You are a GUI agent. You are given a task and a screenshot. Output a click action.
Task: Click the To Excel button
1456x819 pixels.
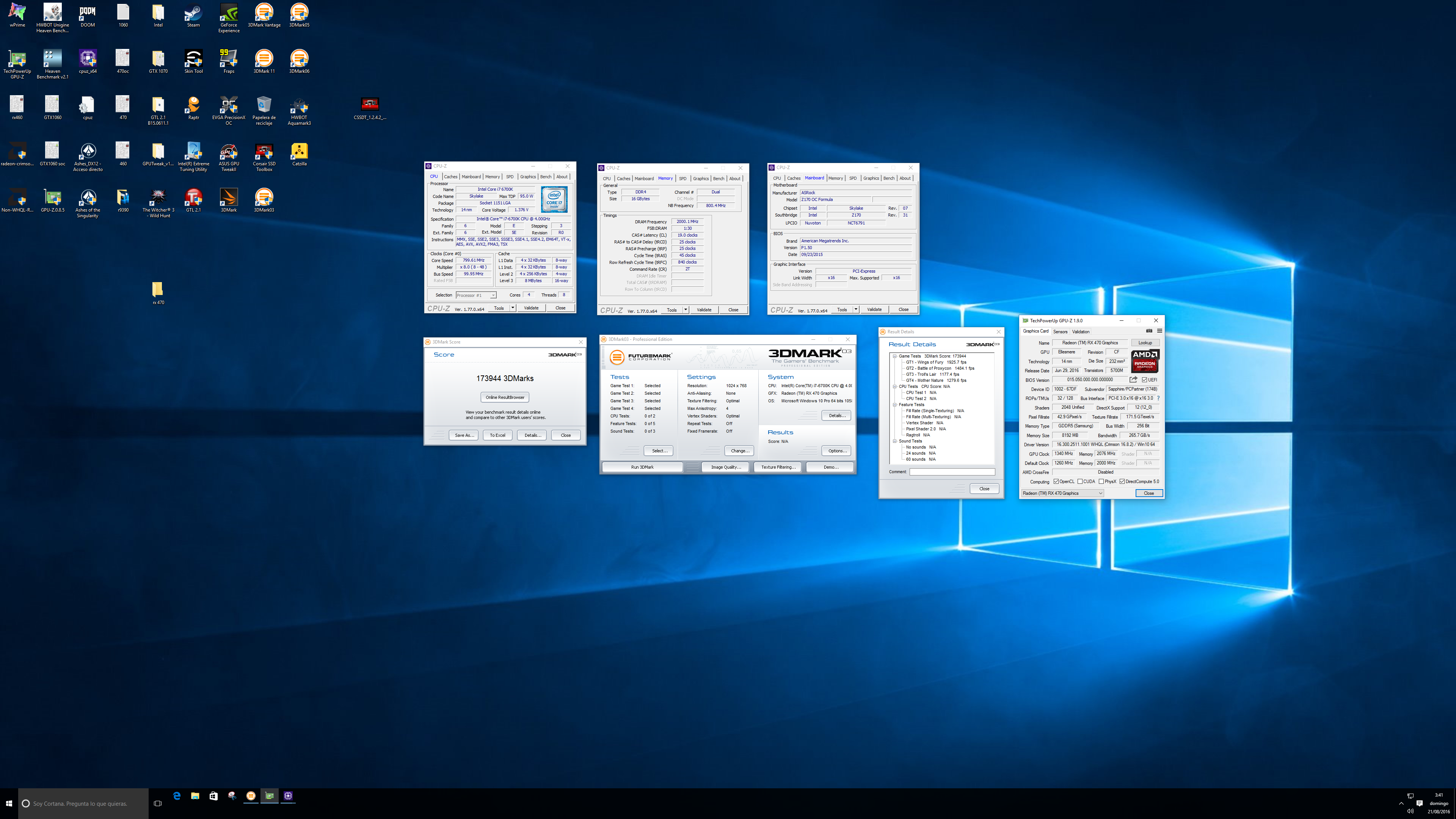tap(497, 435)
